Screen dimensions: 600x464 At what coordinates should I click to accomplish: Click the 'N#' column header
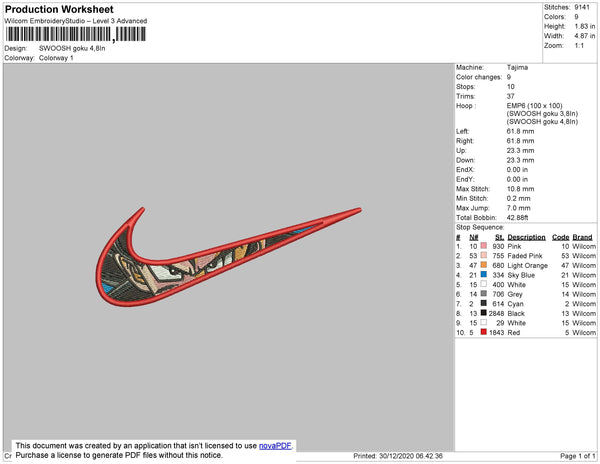(x=474, y=237)
